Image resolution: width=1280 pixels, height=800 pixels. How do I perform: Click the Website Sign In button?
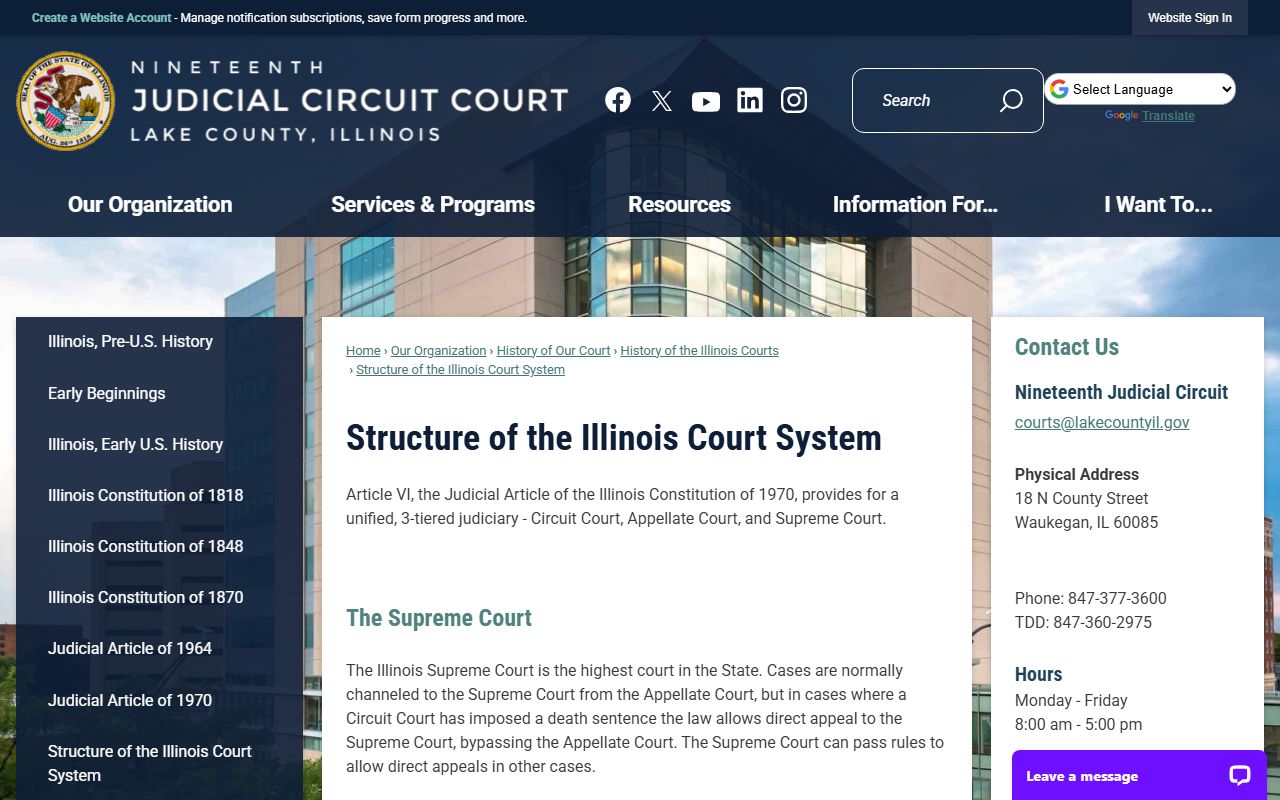pos(1190,18)
